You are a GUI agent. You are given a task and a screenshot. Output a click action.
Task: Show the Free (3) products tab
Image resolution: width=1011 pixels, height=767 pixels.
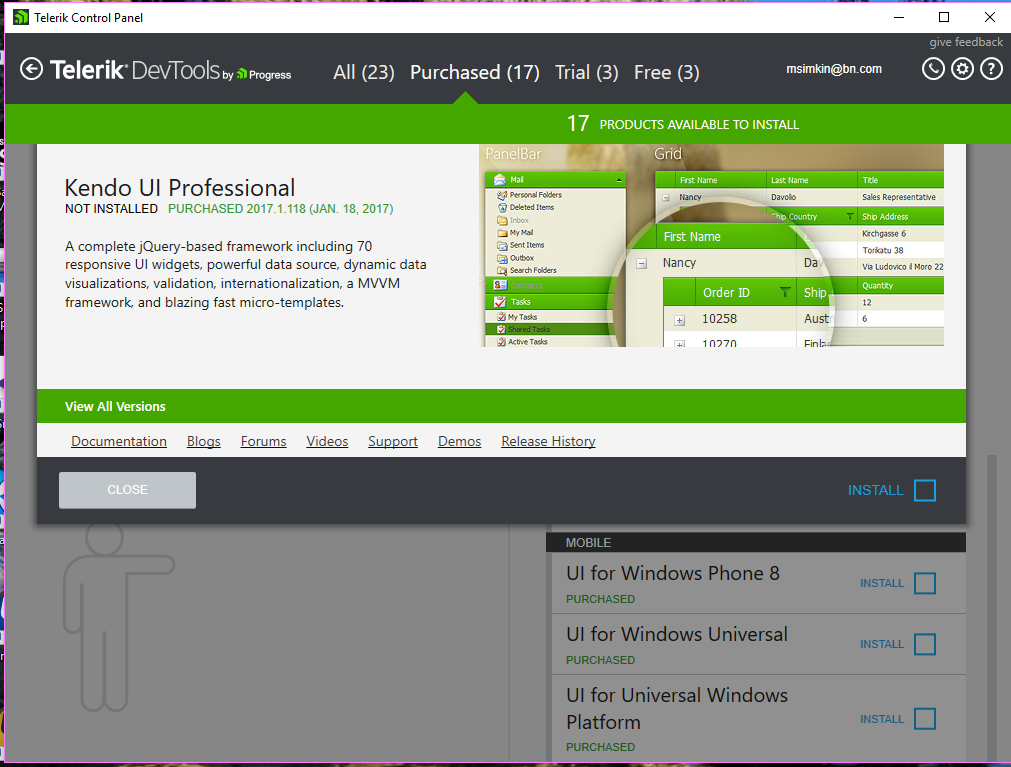[x=667, y=72]
